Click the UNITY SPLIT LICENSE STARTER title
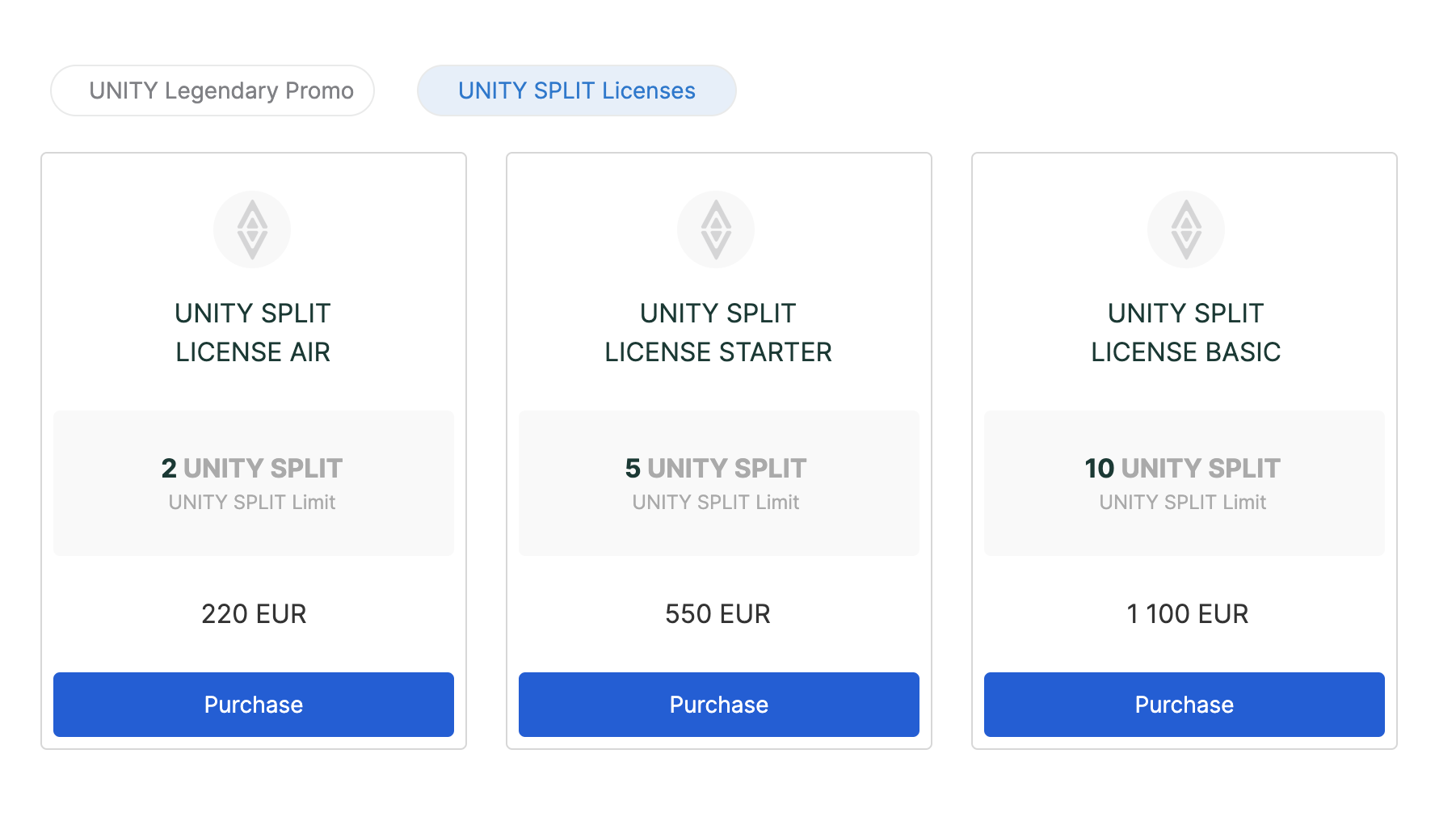1456x821 pixels. click(718, 332)
